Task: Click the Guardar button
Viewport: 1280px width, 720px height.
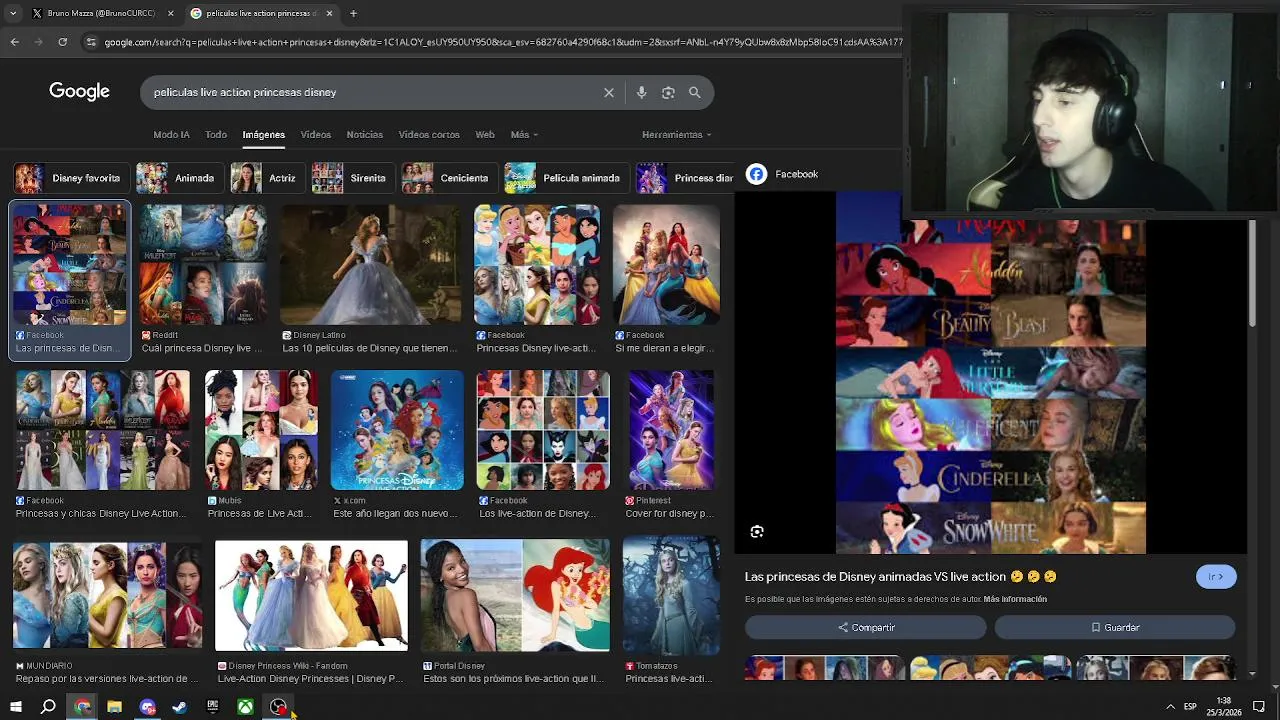Action: (x=1115, y=627)
